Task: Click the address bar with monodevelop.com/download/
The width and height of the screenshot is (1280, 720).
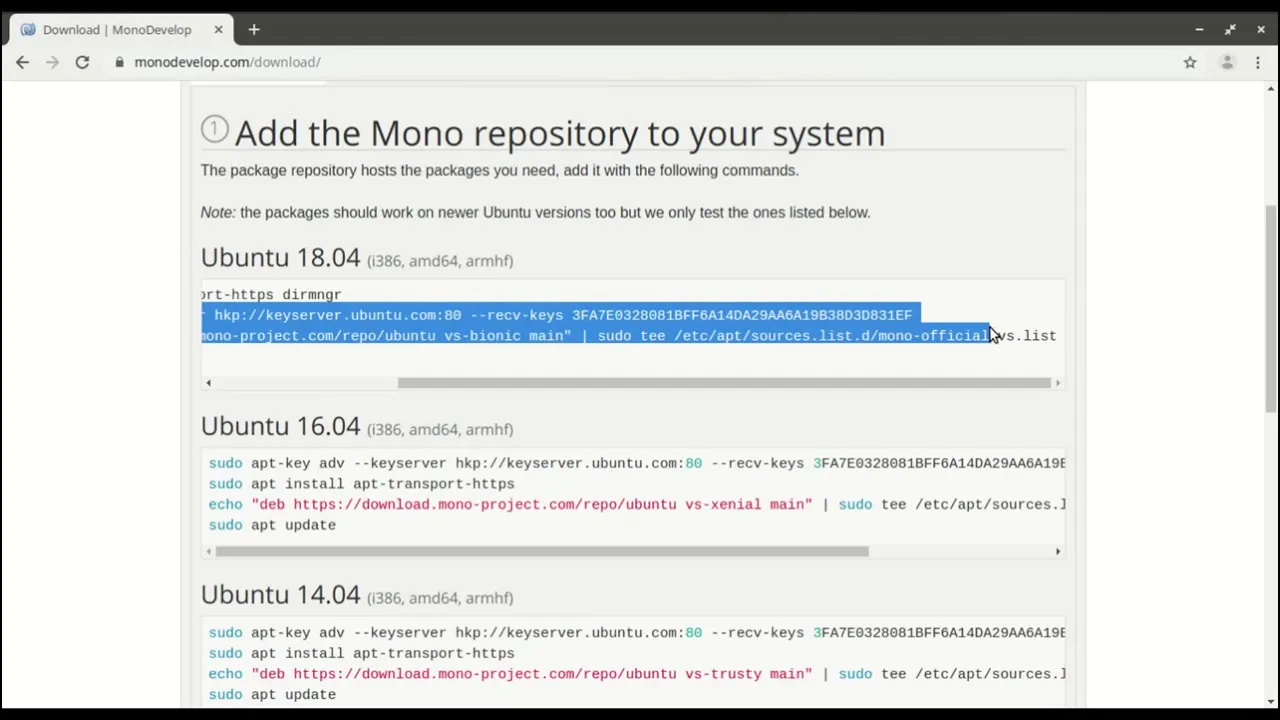Action: (x=640, y=62)
